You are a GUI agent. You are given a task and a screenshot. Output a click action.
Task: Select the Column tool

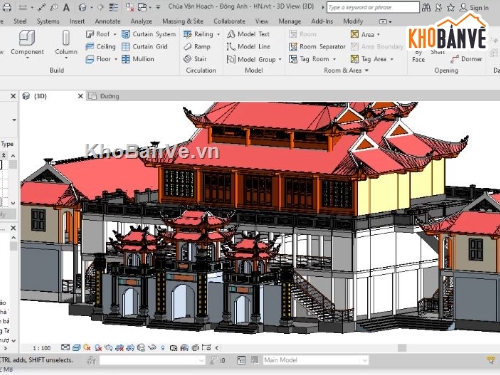66,43
